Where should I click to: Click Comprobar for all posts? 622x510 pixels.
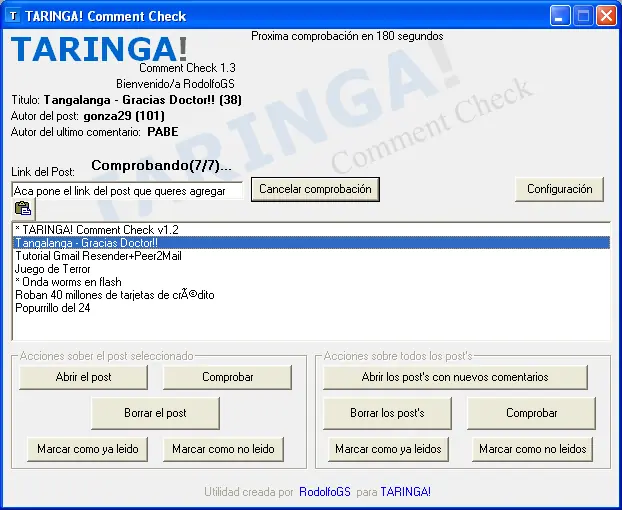point(531,413)
